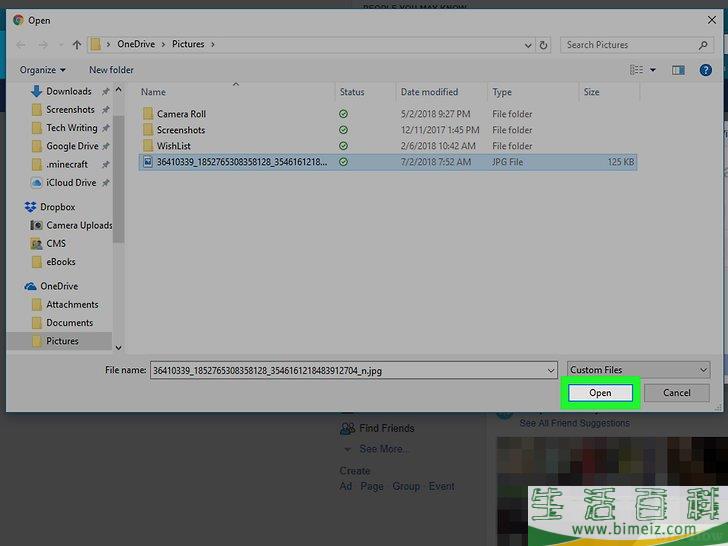The width and height of the screenshot is (728, 546).
Task: Click Pictures in the address breadcrumb
Action: click(x=188, y=44)
